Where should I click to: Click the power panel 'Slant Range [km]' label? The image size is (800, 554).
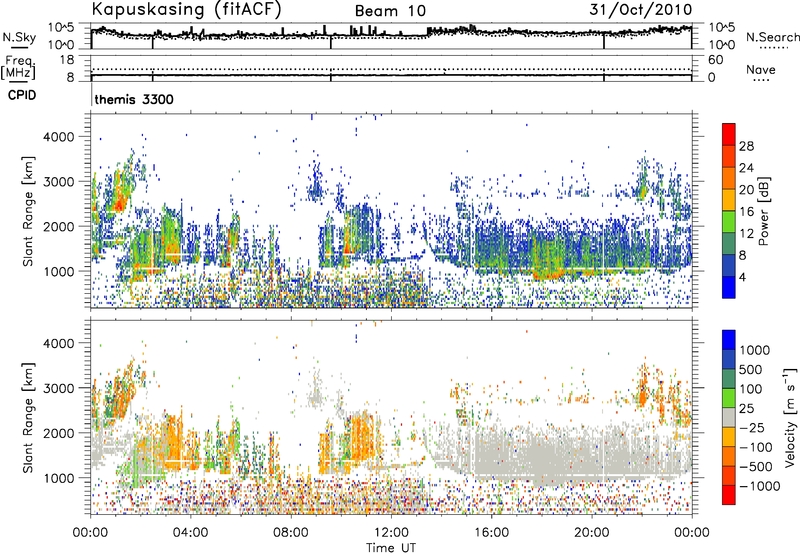(28, 211)
